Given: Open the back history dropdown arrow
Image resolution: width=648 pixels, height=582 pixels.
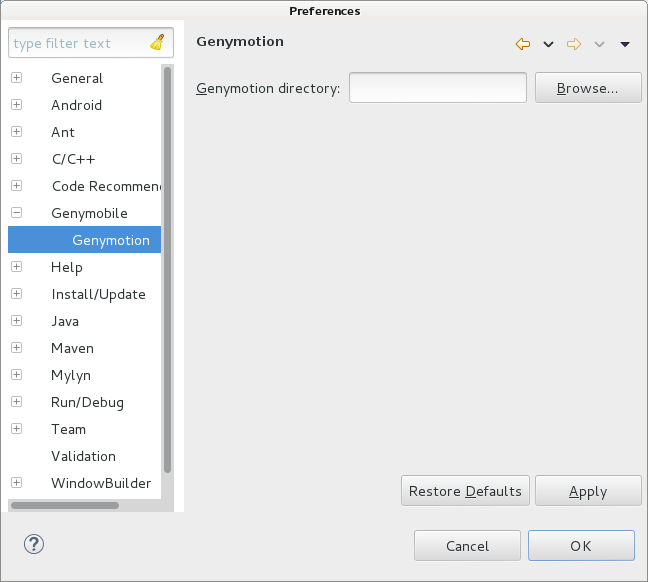Looking at the screenshot, I should pyautogui.click(x=548, y=44).
